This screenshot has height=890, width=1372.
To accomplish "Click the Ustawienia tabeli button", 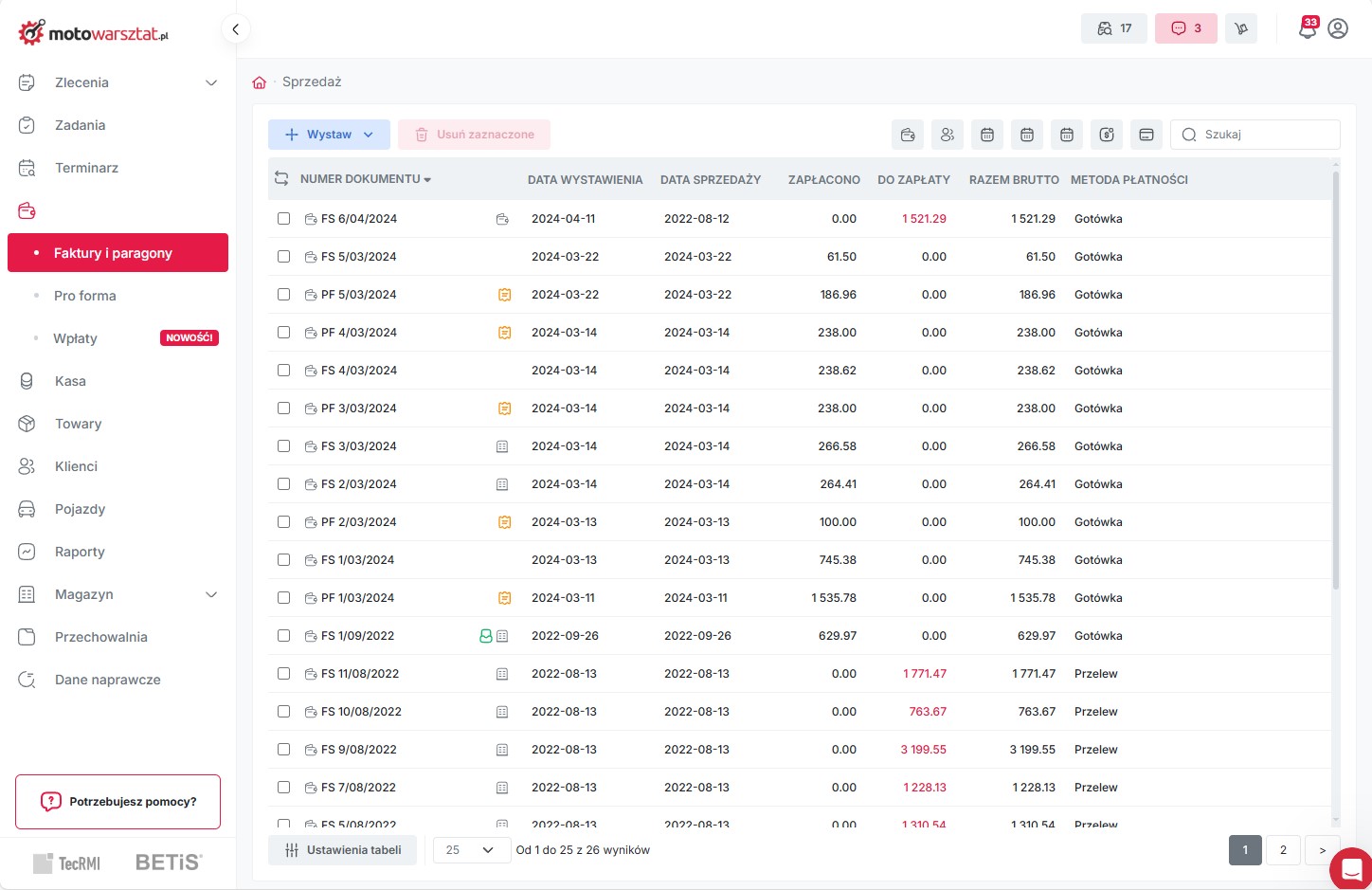I will [342, 850].
